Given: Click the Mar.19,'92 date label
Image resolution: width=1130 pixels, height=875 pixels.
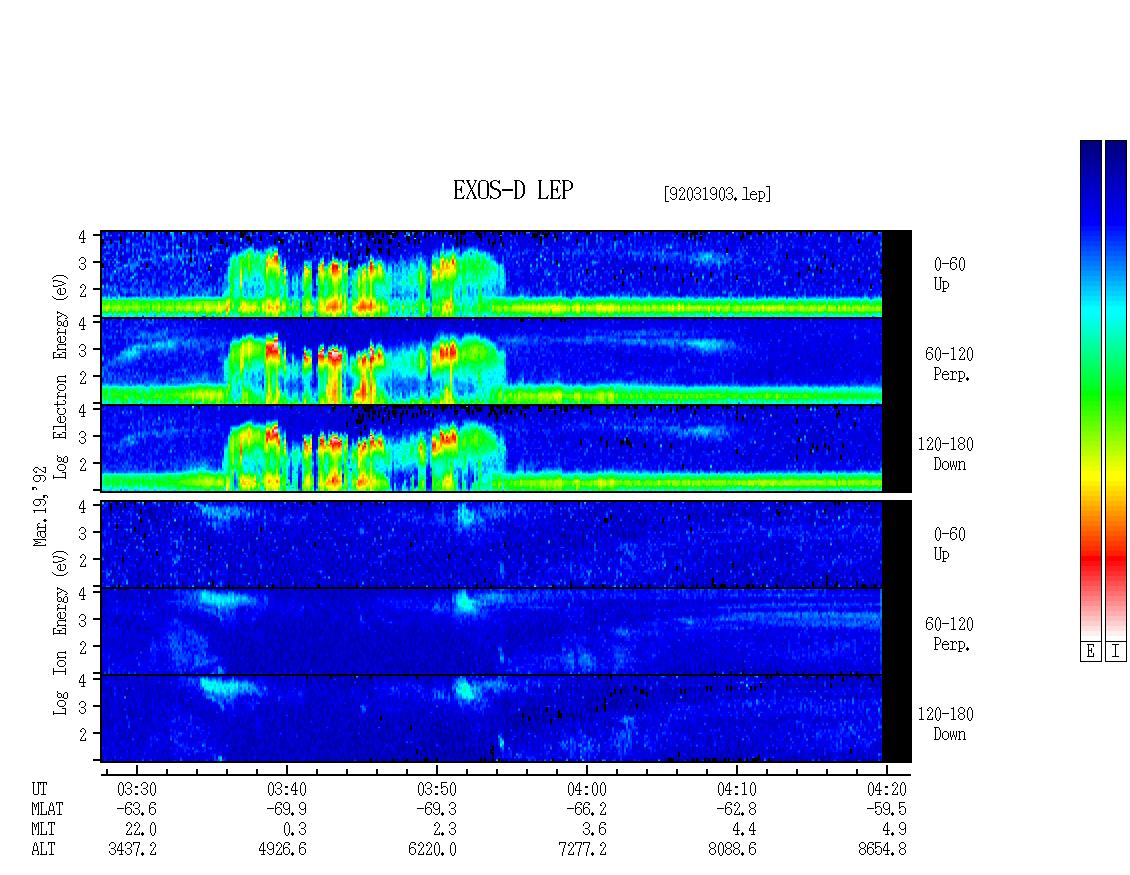Looking at the screenshot, I should [40, 506].
